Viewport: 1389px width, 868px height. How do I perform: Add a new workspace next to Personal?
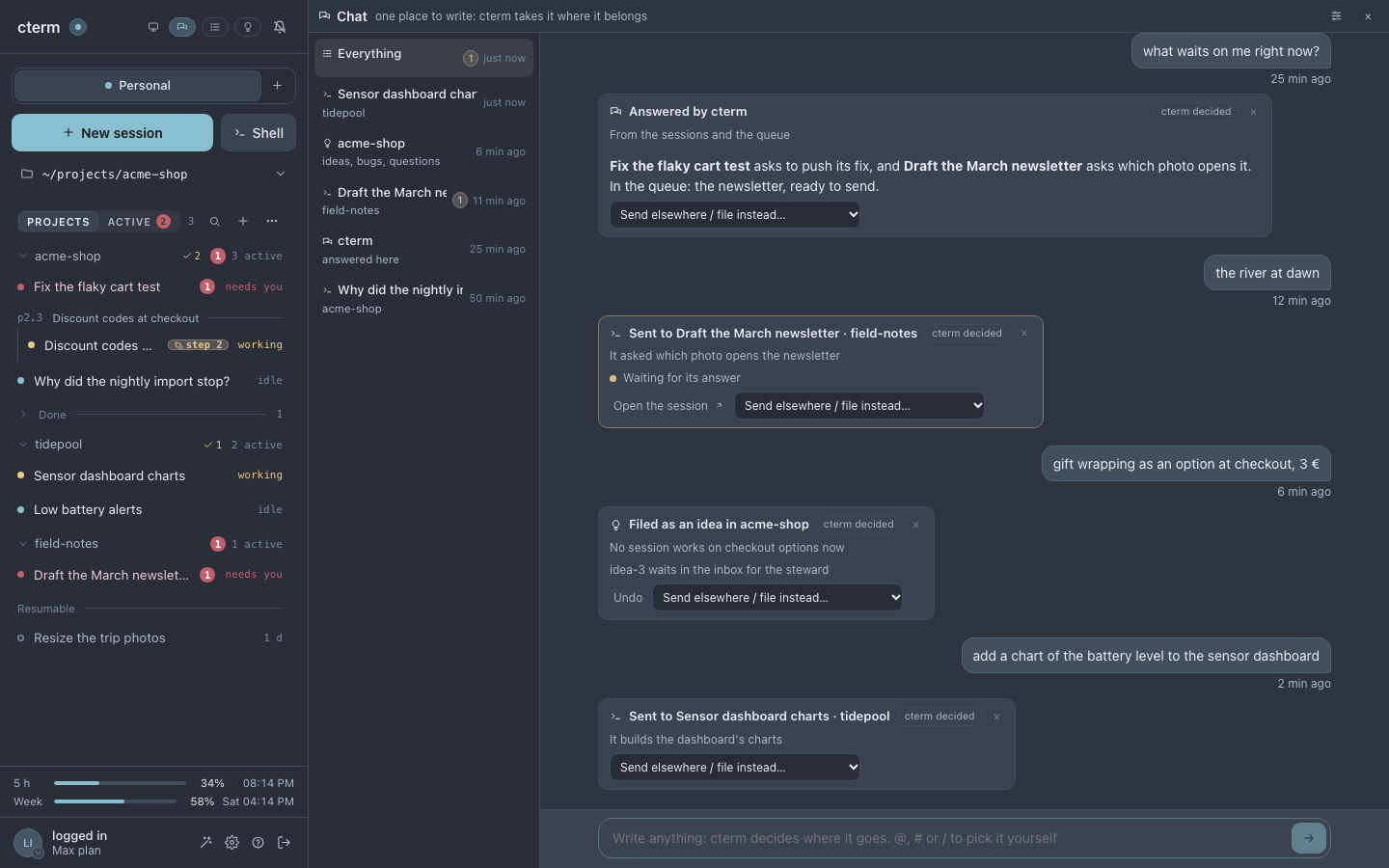click(x=277, y=86)
